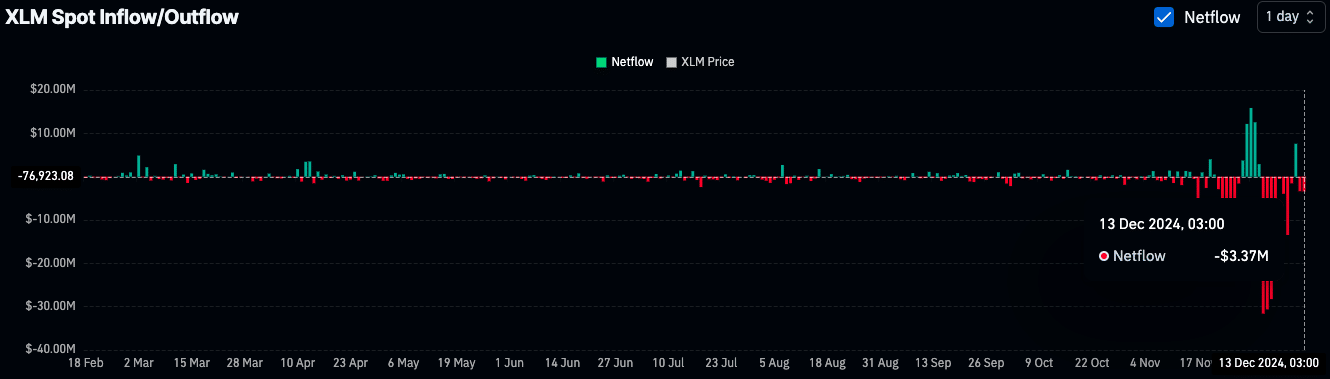This screenshot has height=379, width=1330.
Task: Click the 9 Oct x-axis date
Action: [x=1039, y=362]
